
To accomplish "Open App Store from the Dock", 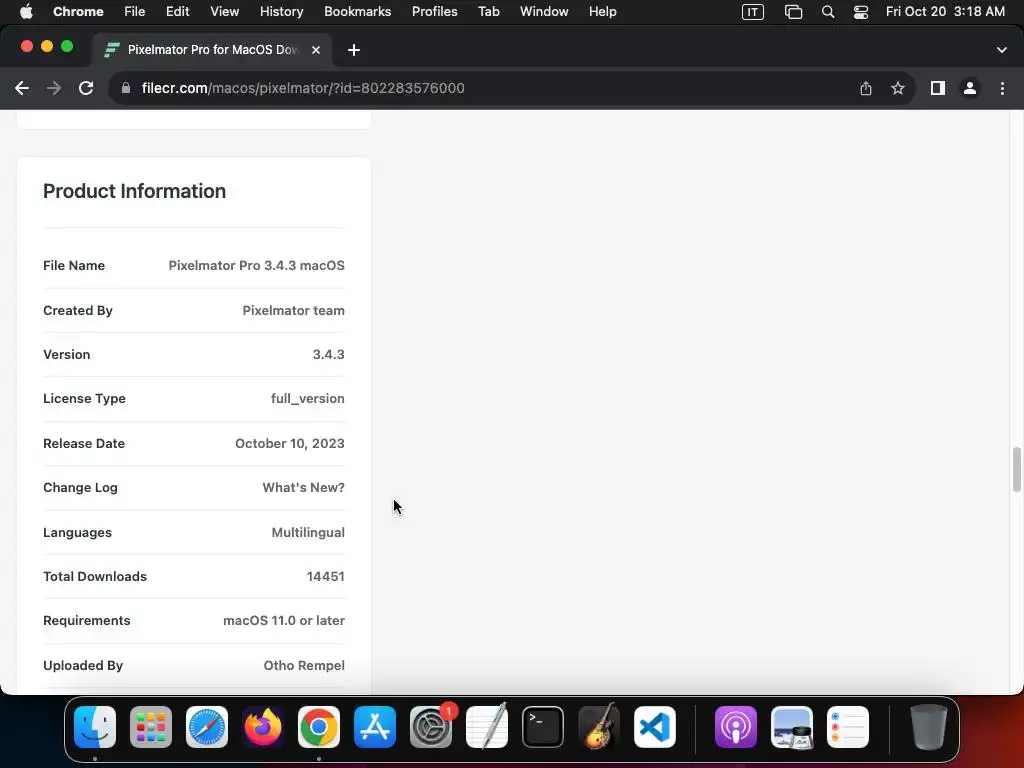I will coord(375,727).
